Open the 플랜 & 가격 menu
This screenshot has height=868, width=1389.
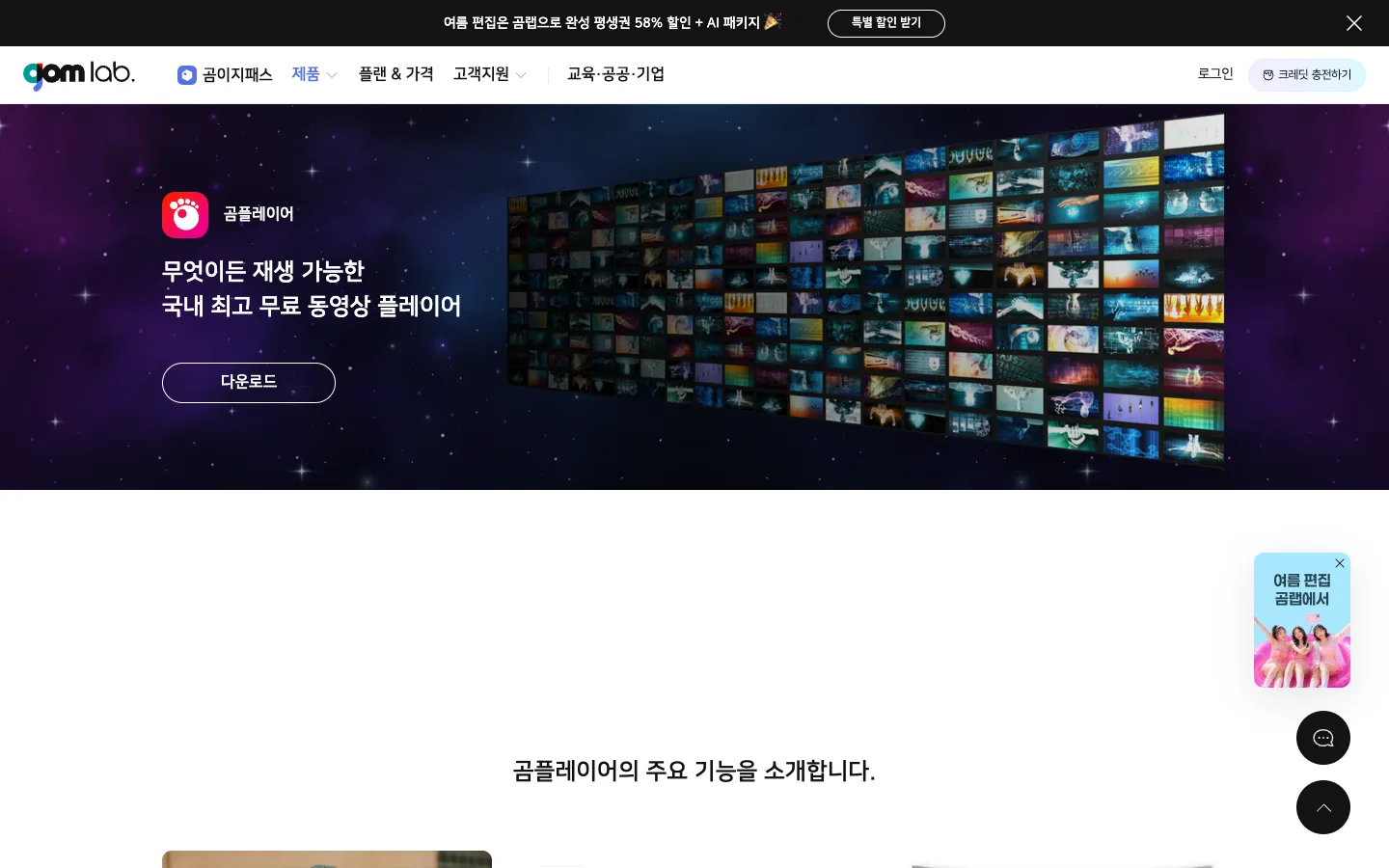(395, 74)
